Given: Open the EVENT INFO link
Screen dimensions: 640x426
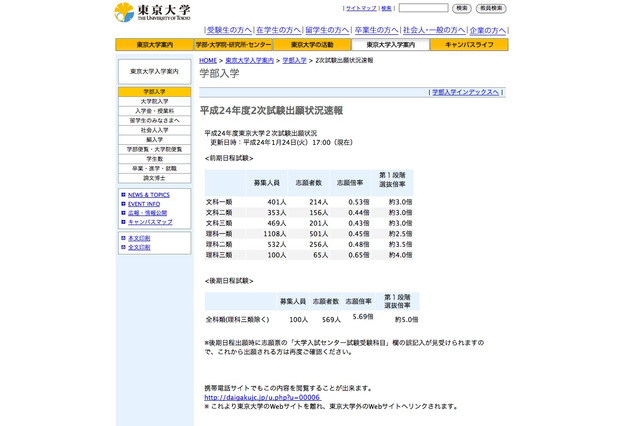Looking at the screenshot, I should [144, 204].
